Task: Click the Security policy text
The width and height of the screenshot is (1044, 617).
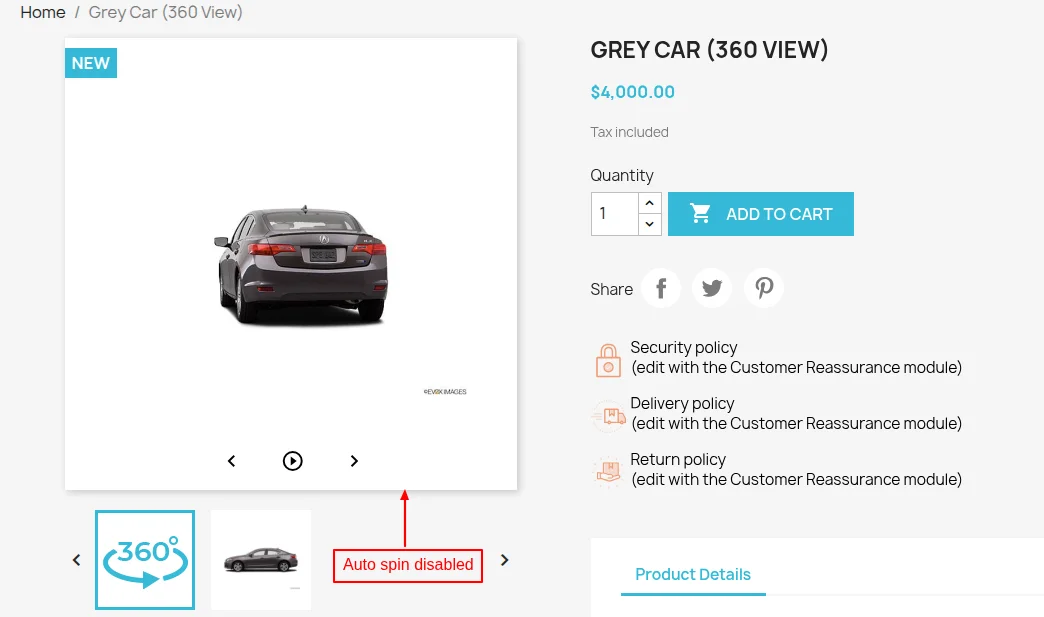Action: coord(796,357)
